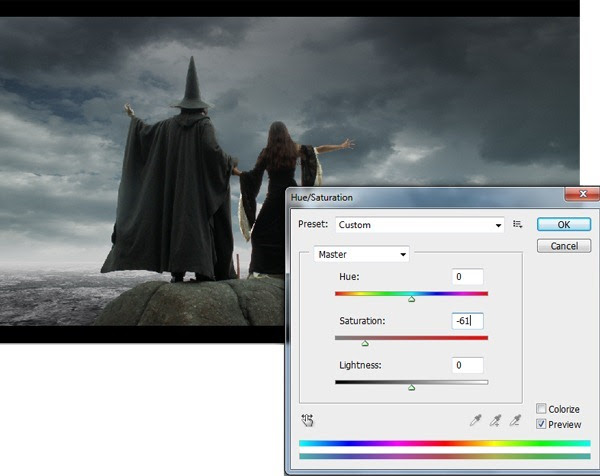Click the Saturation slider handle
The height and width of the screenshot is (476, 600).
tap(365, 343)
